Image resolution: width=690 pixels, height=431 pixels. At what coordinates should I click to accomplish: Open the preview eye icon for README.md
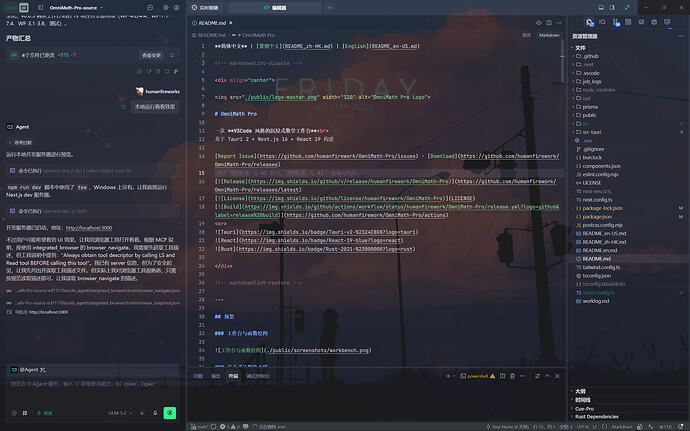539,23
